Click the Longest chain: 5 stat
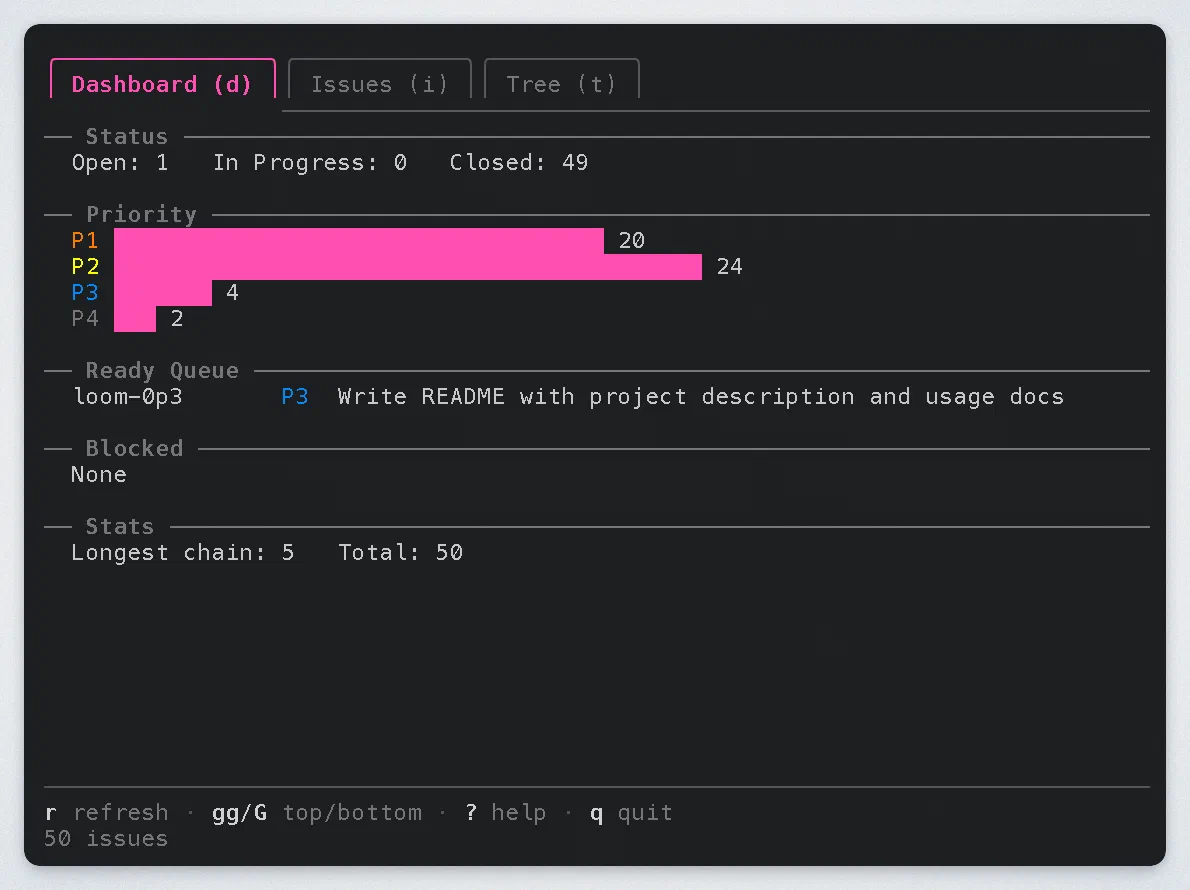This screenshot has height=890, width=1190. click(183, 552)
